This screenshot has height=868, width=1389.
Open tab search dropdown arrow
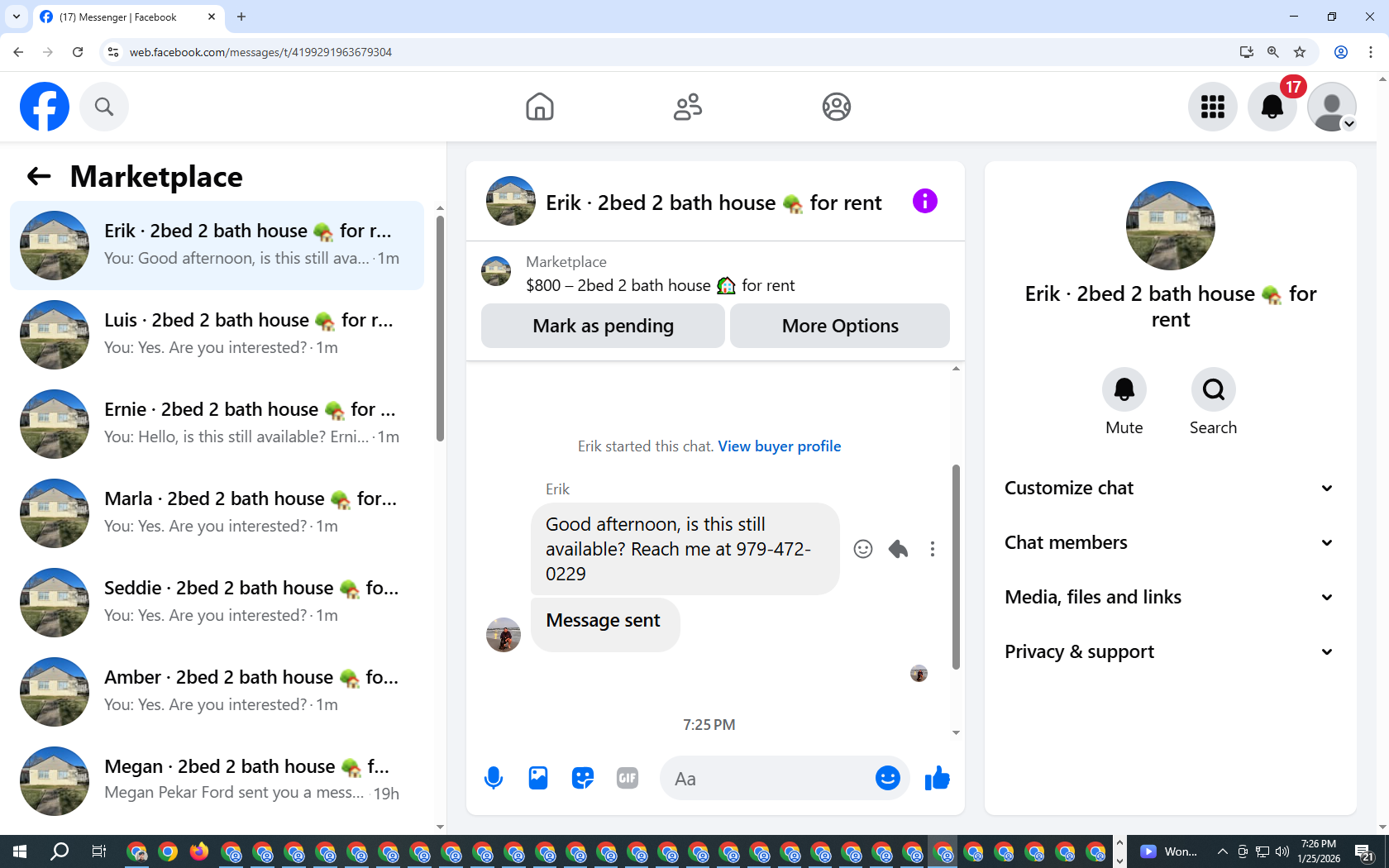(x=17, y=17)
